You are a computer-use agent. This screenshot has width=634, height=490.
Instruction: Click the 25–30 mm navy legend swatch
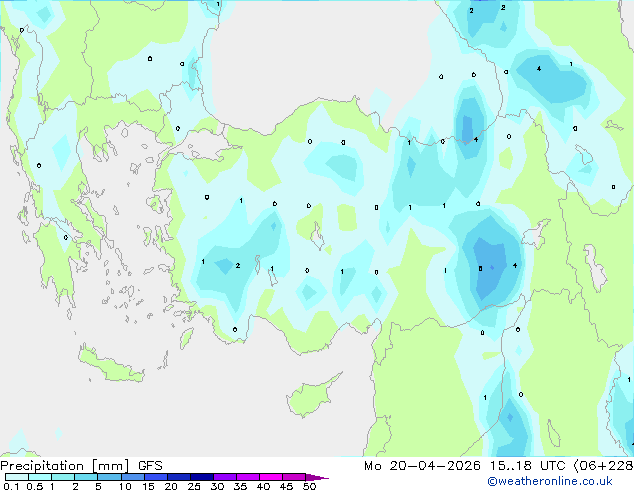(x=202, y=477)
